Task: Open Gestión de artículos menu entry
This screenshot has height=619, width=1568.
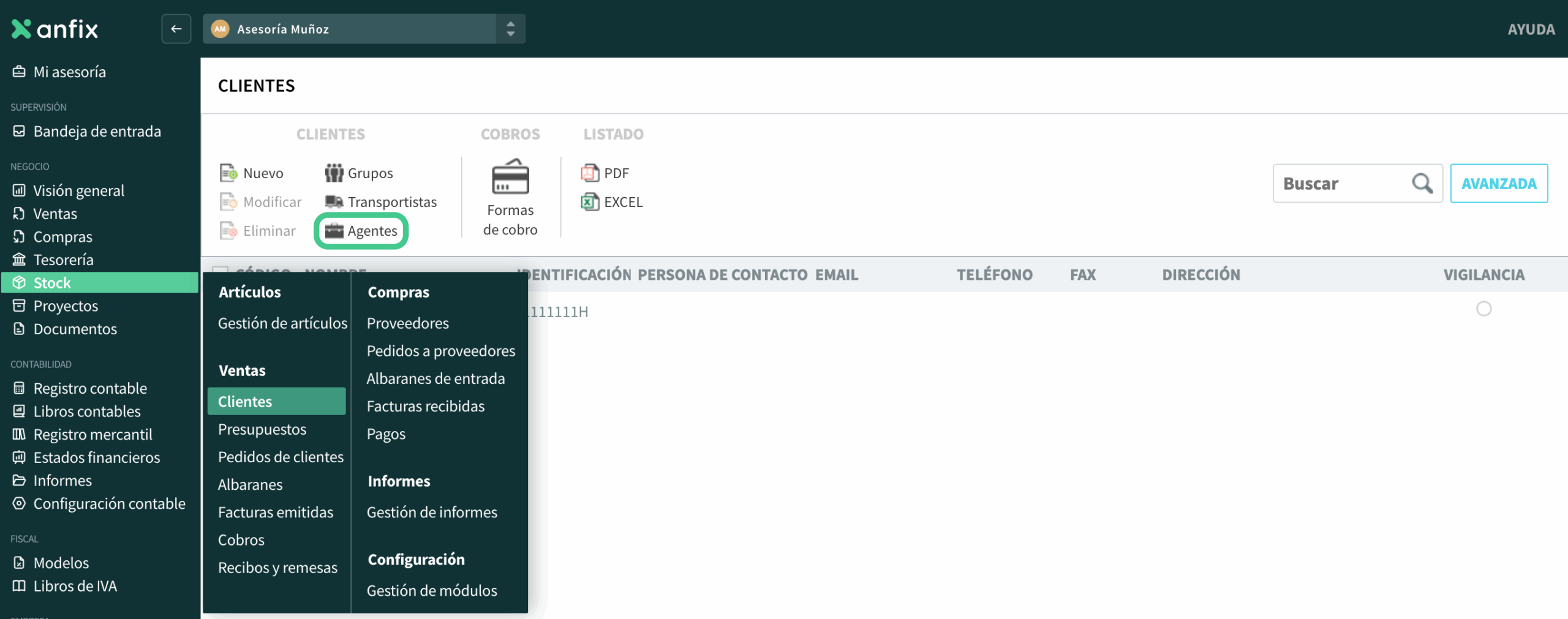Action: coord(282,323)
